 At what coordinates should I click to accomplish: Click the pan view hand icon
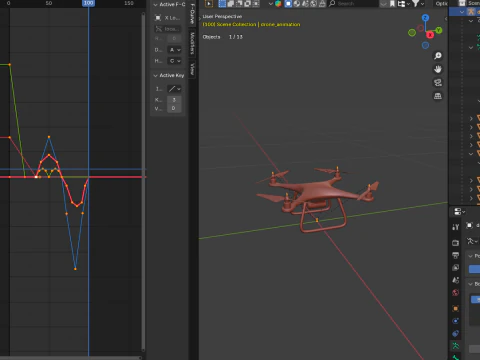(438, 69)
